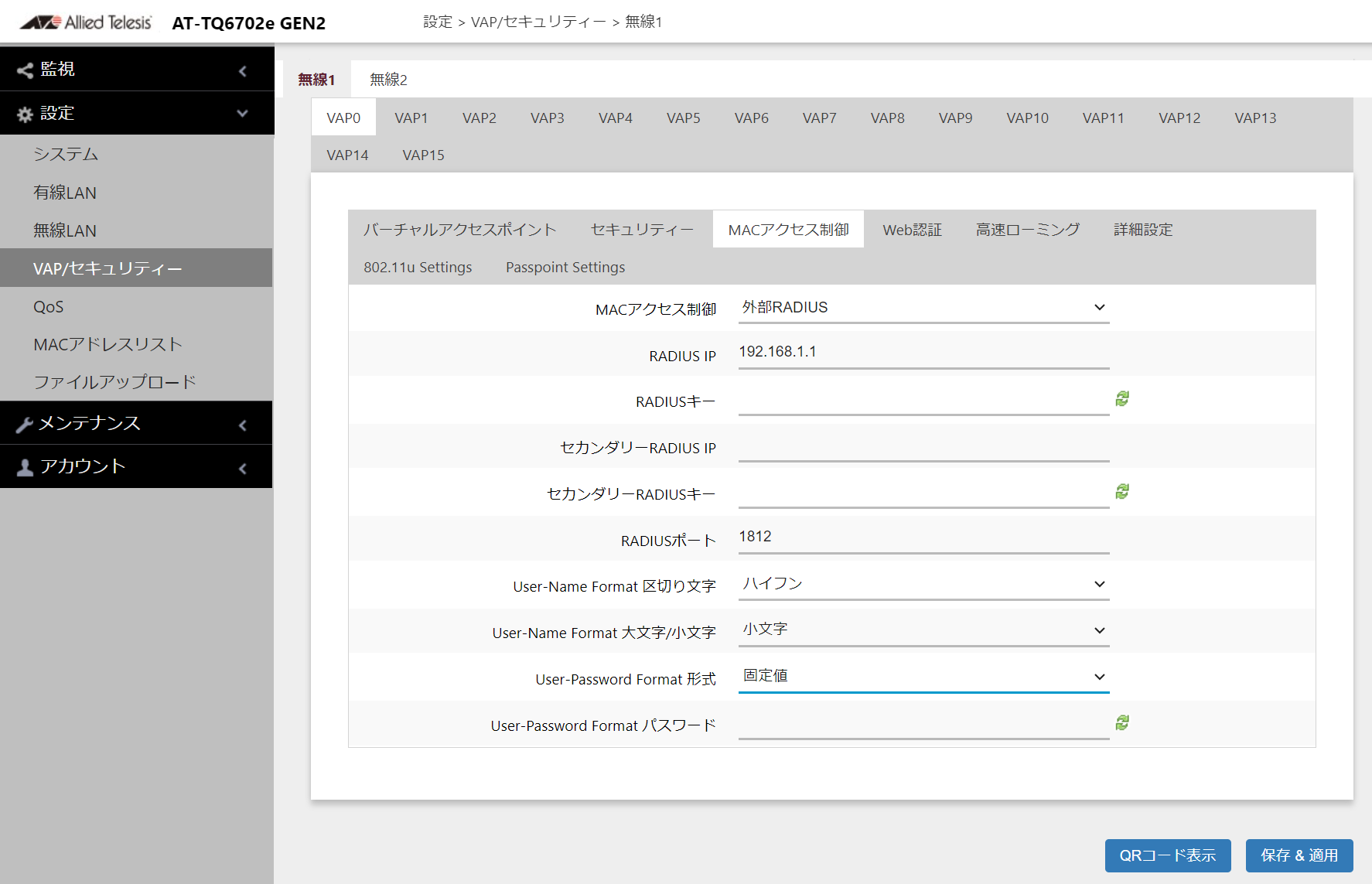Screen dimensions: 1372x884
Task: Click the Allied Telesis logo
Action: pyautogui.click(x=86, y=22)
